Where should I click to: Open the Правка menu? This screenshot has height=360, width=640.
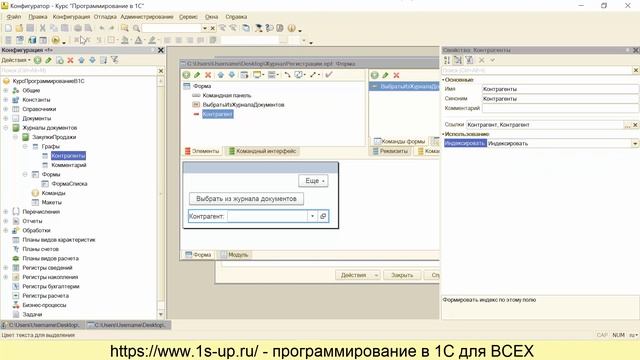click(38, 17)
